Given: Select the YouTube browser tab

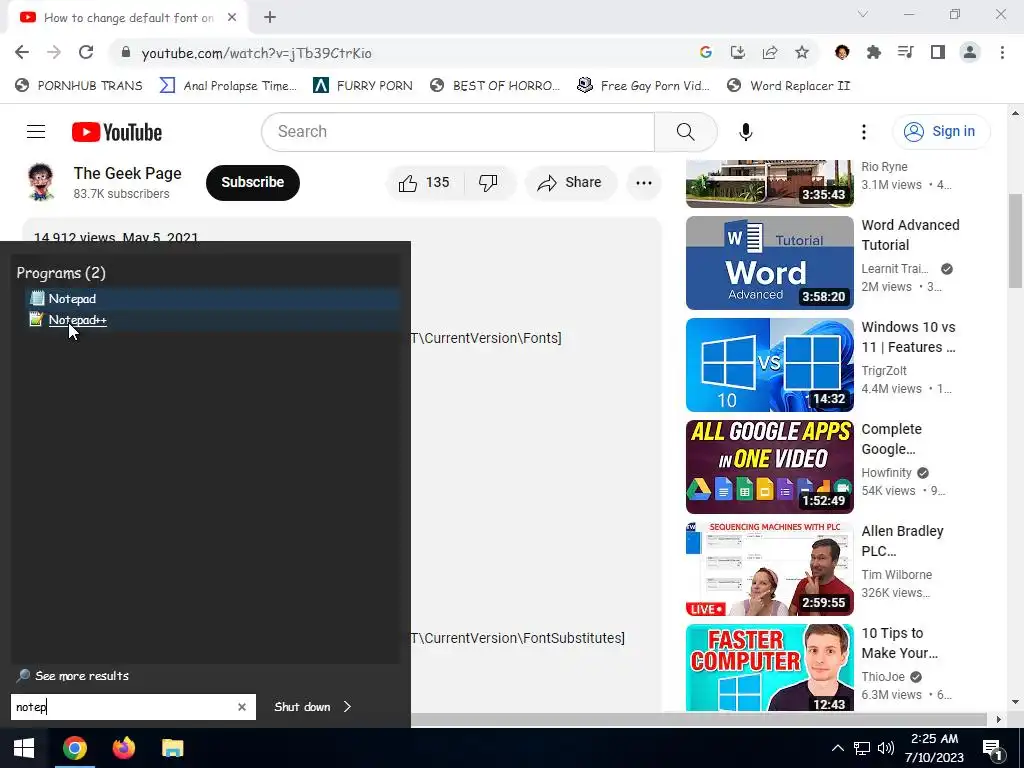Looking at the screenshot, I should (128, 18).
